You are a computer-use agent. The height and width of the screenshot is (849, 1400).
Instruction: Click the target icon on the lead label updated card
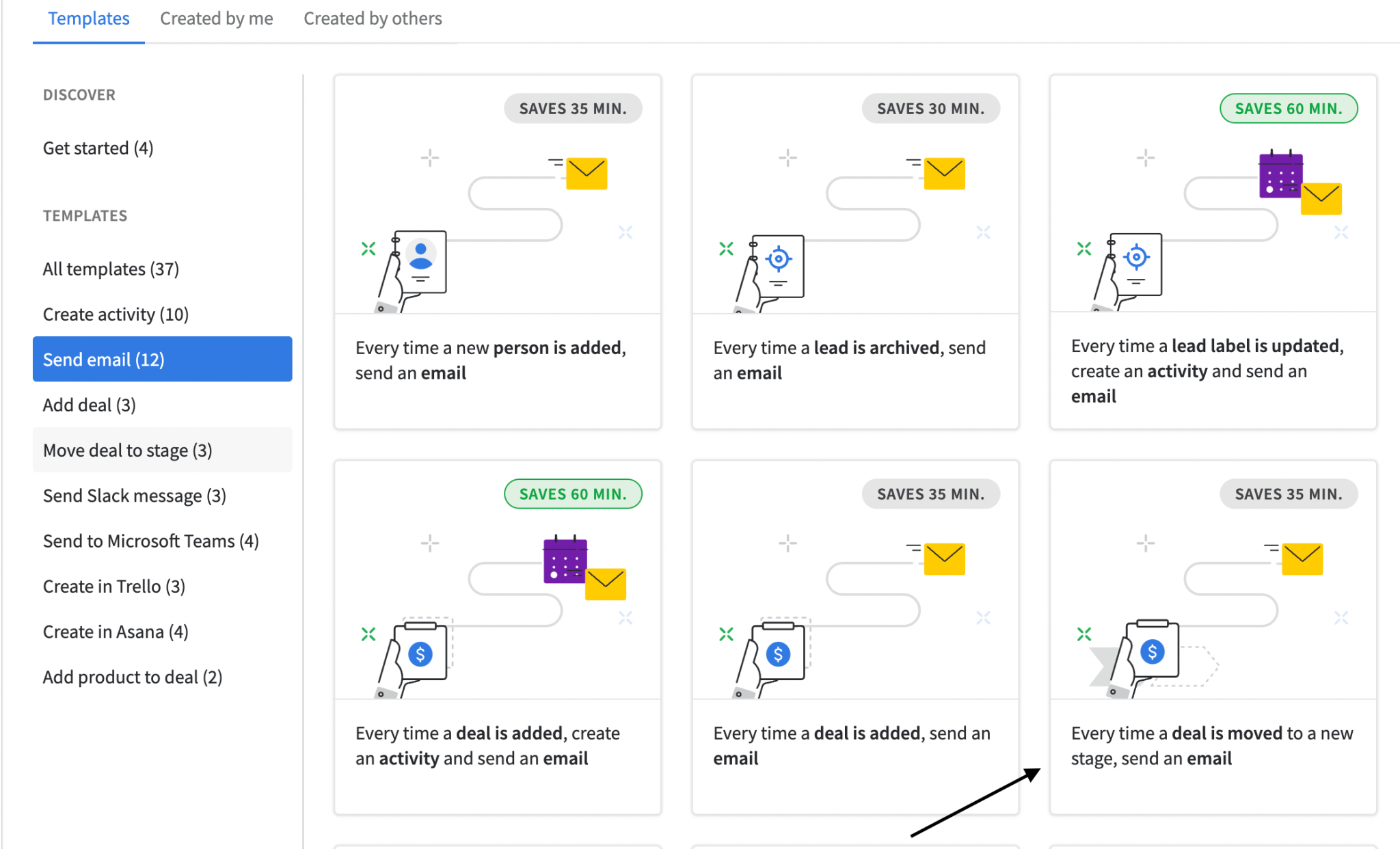1135,258
